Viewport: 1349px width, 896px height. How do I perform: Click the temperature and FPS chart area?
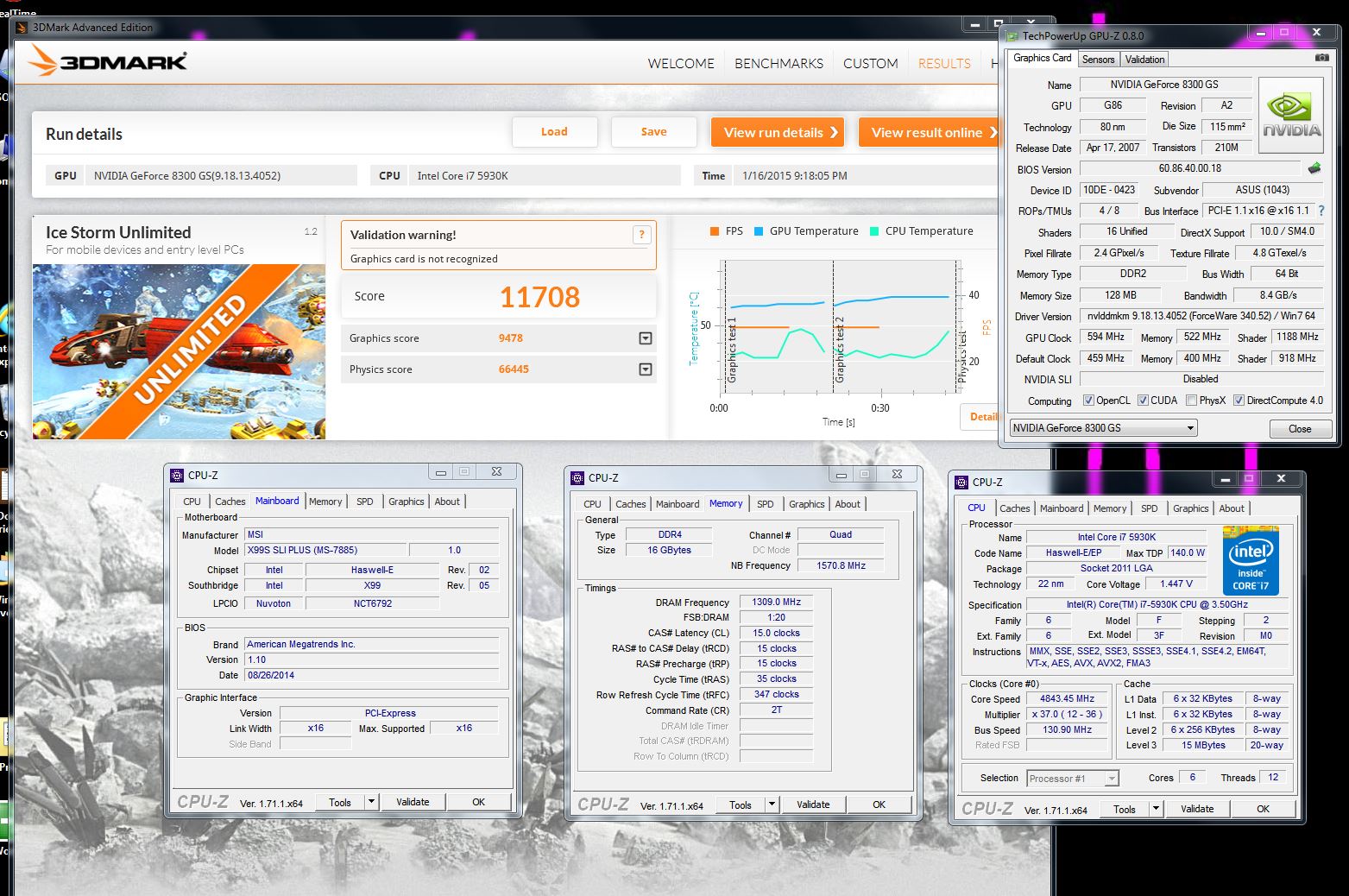coord(840,325)
